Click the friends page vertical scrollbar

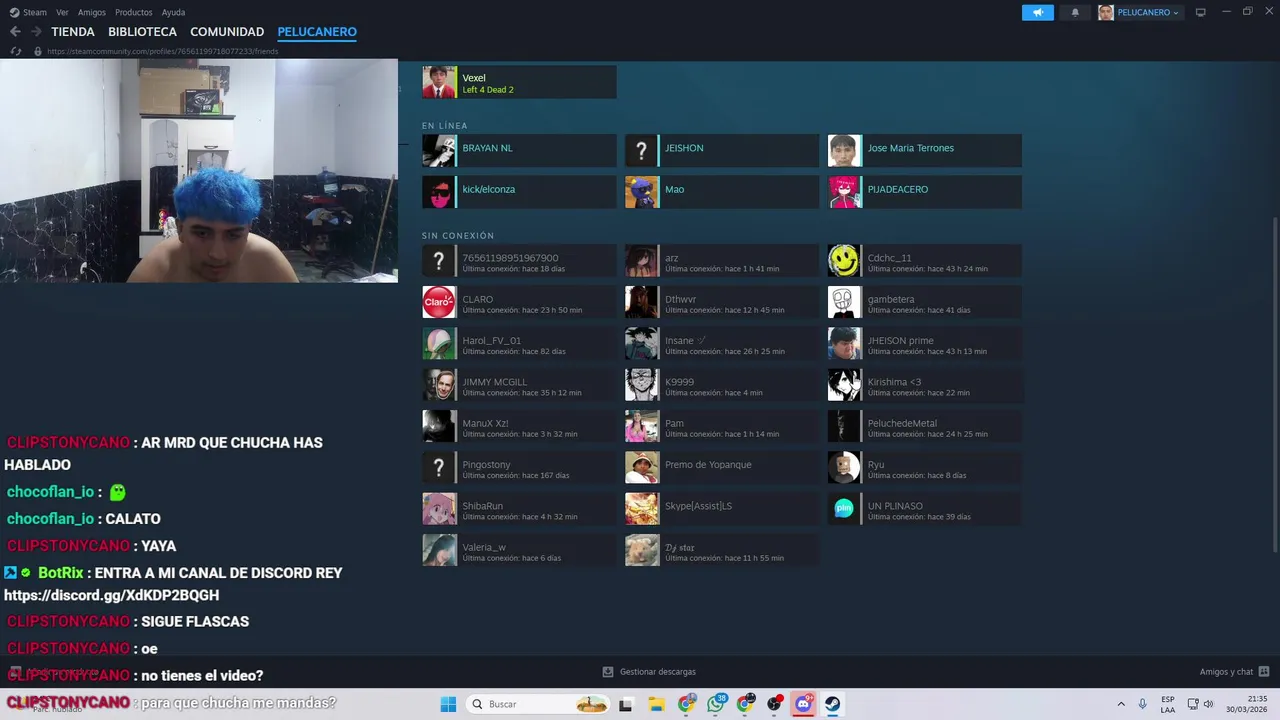coord(1274,383)
